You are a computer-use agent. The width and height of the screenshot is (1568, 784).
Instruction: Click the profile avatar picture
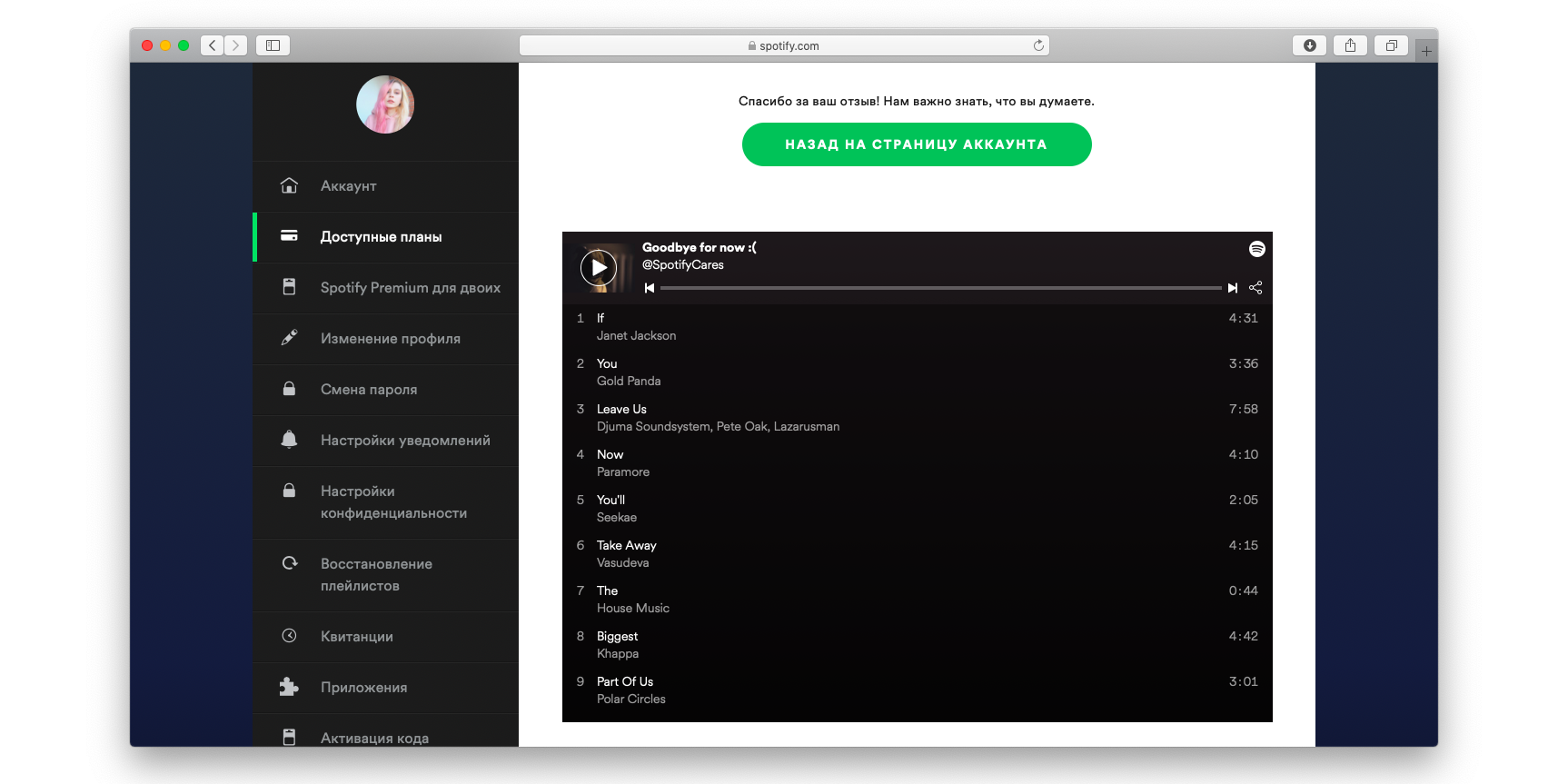coord(385,104)
